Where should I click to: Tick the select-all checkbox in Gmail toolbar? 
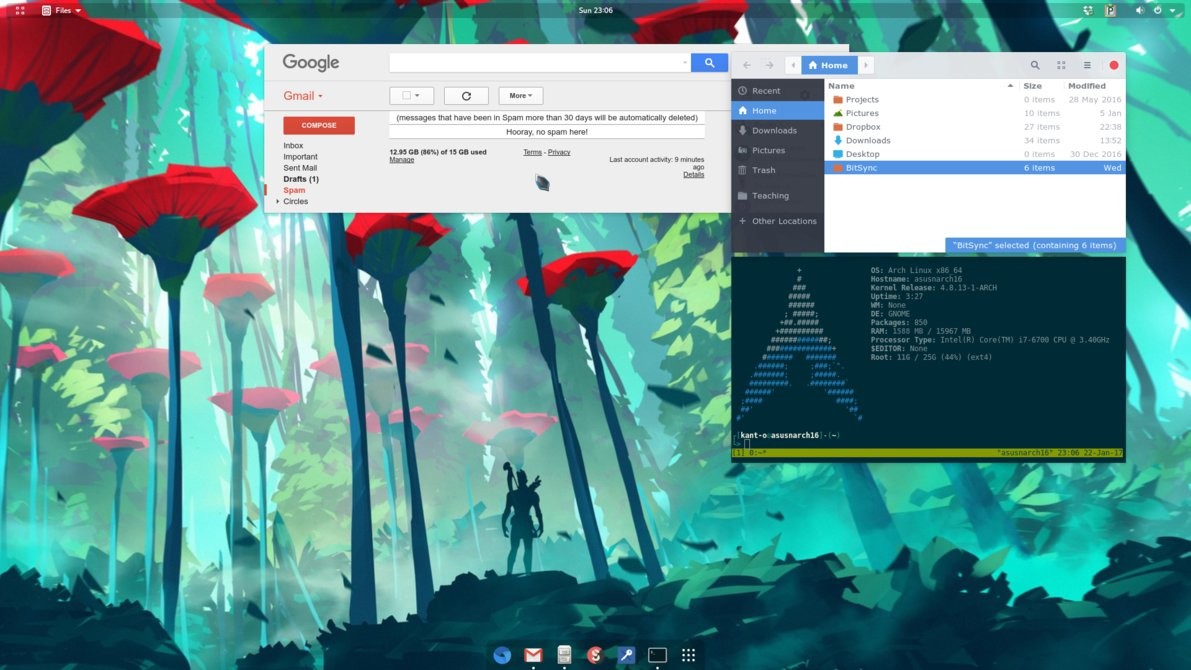406,96
